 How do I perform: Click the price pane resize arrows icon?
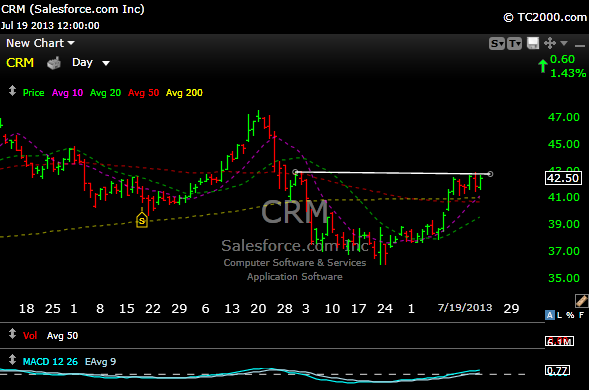pos(12,91)
